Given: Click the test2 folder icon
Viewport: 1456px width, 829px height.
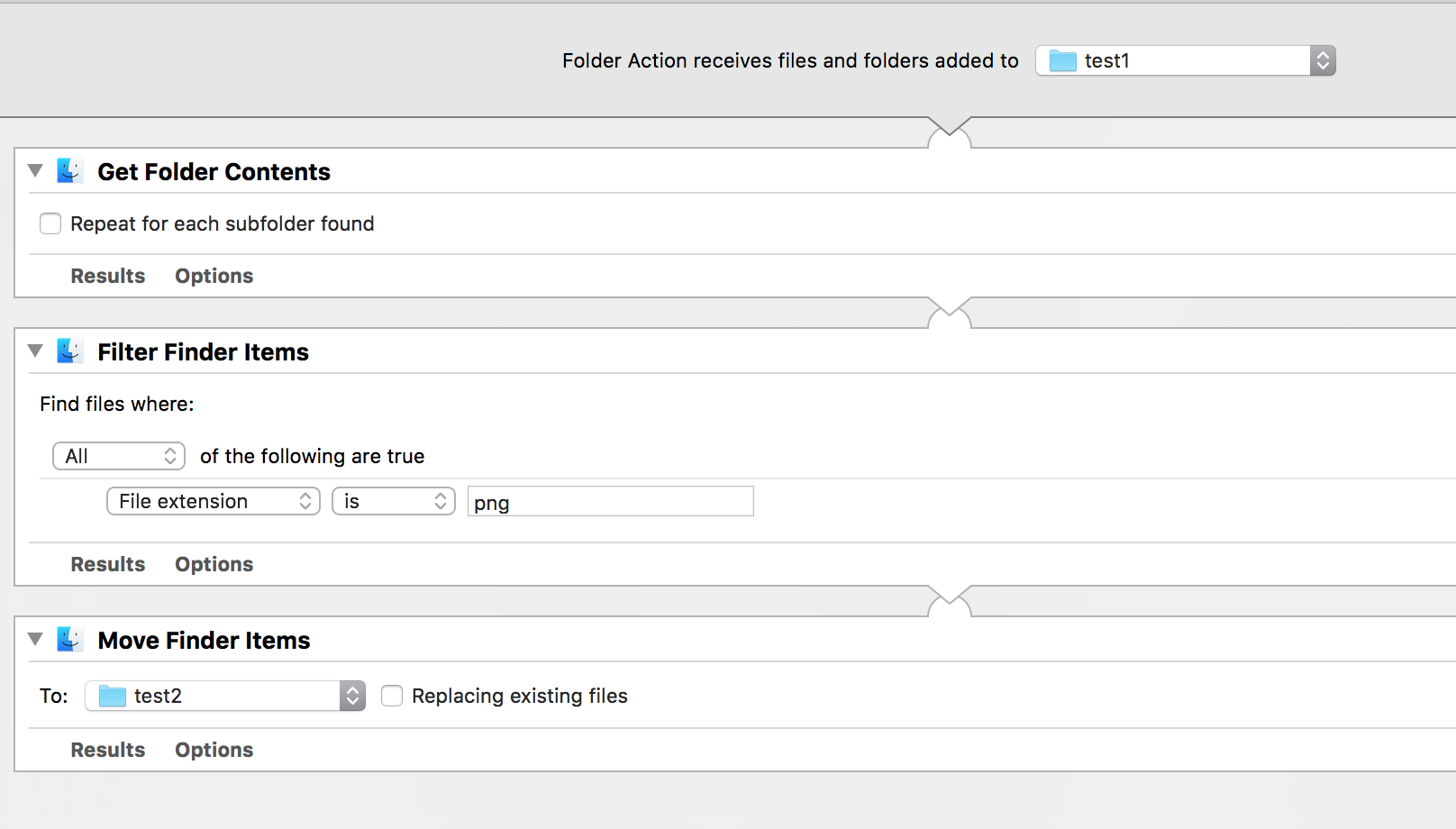Looking at the screenshot, I should coord(112,697).
